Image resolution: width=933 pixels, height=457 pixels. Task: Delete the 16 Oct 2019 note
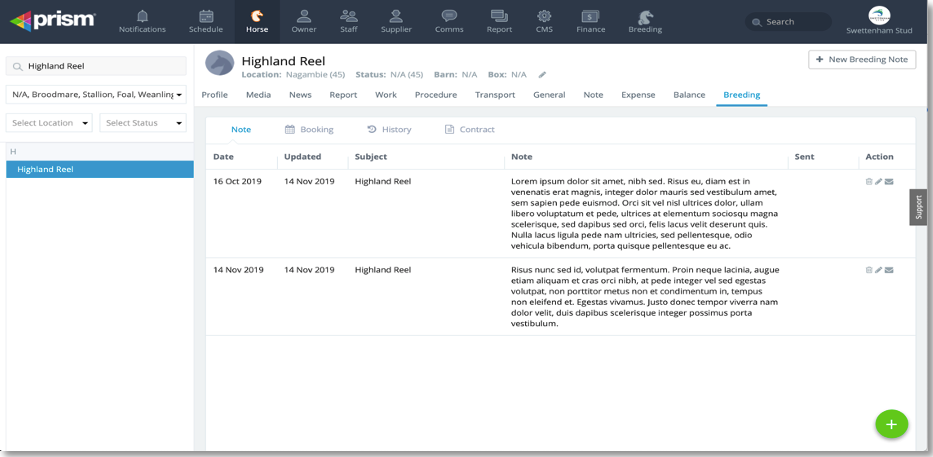[869, 182]
